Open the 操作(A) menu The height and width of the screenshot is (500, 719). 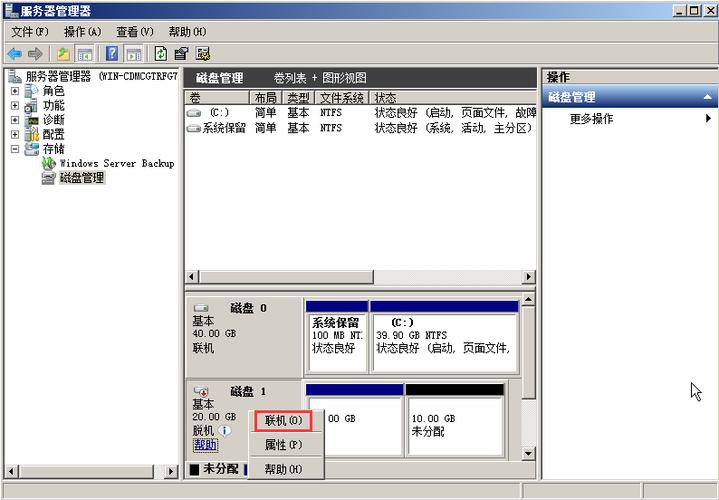pos(83,32)
